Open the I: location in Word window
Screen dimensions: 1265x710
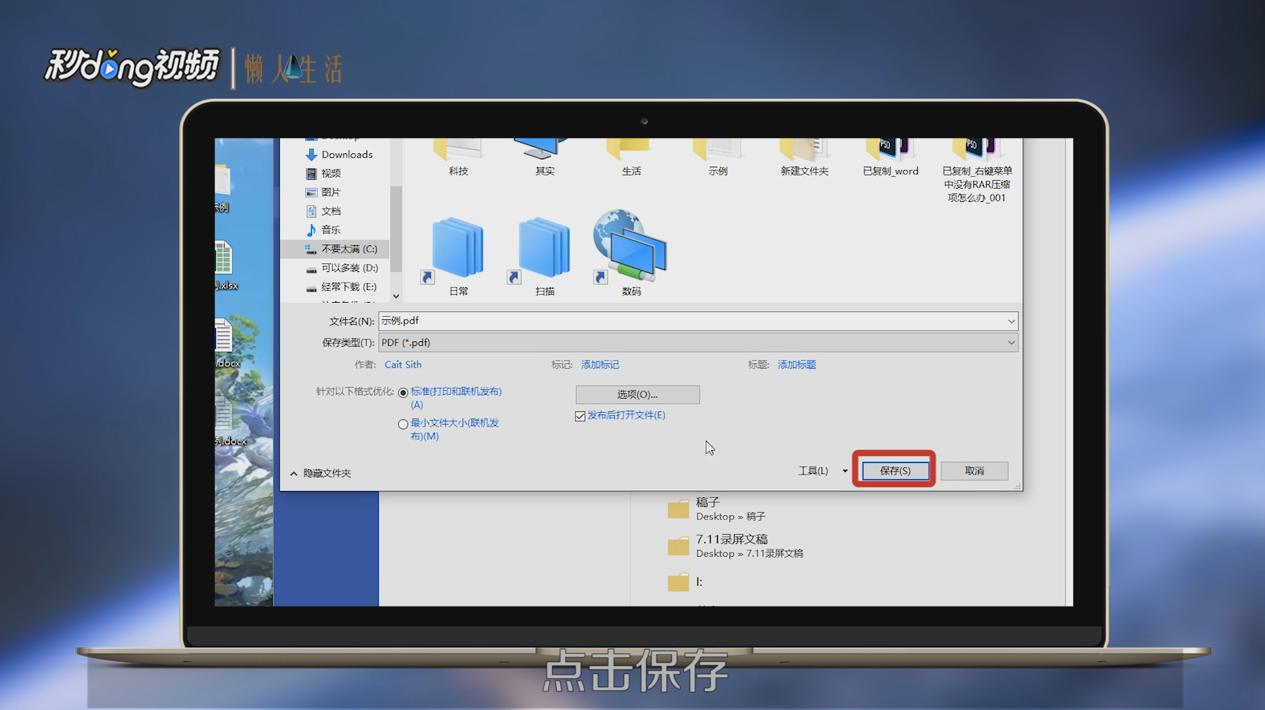[x=686, y=582]
